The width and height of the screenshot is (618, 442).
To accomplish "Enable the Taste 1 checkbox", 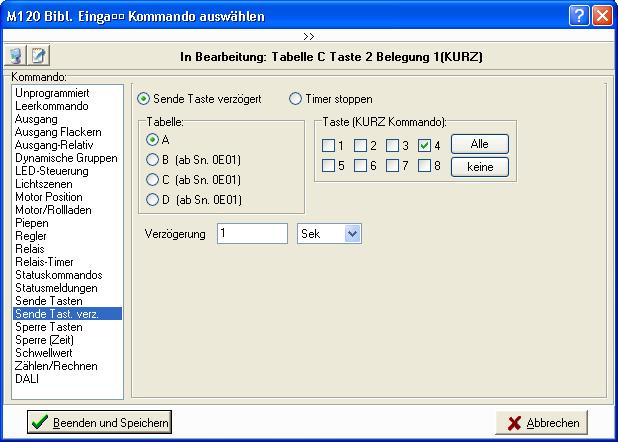I will click(329, 145).
